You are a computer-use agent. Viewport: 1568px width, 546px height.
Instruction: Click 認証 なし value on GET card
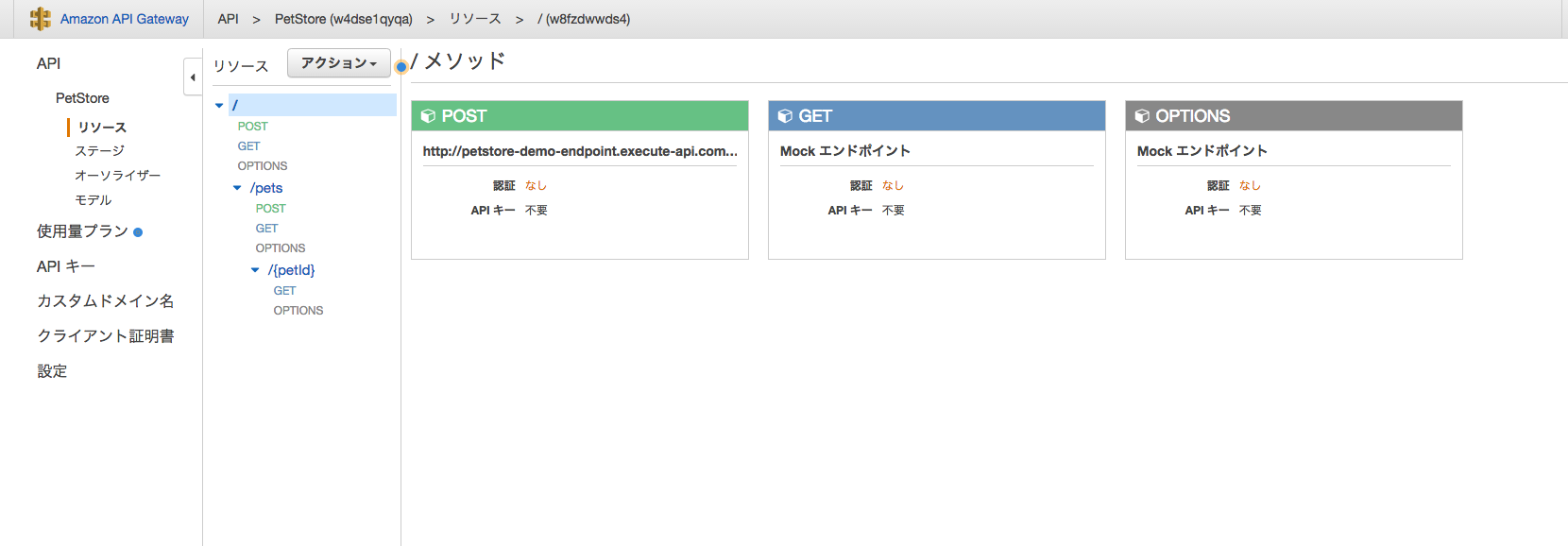893,186
